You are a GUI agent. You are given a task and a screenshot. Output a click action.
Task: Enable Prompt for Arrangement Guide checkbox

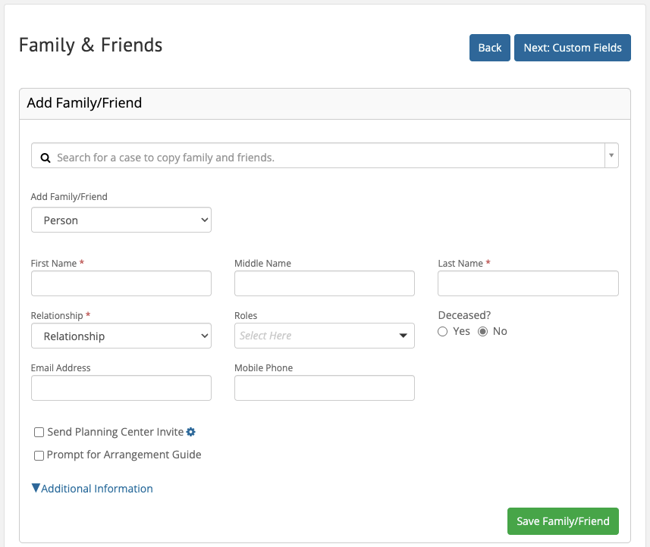point(39,455)
